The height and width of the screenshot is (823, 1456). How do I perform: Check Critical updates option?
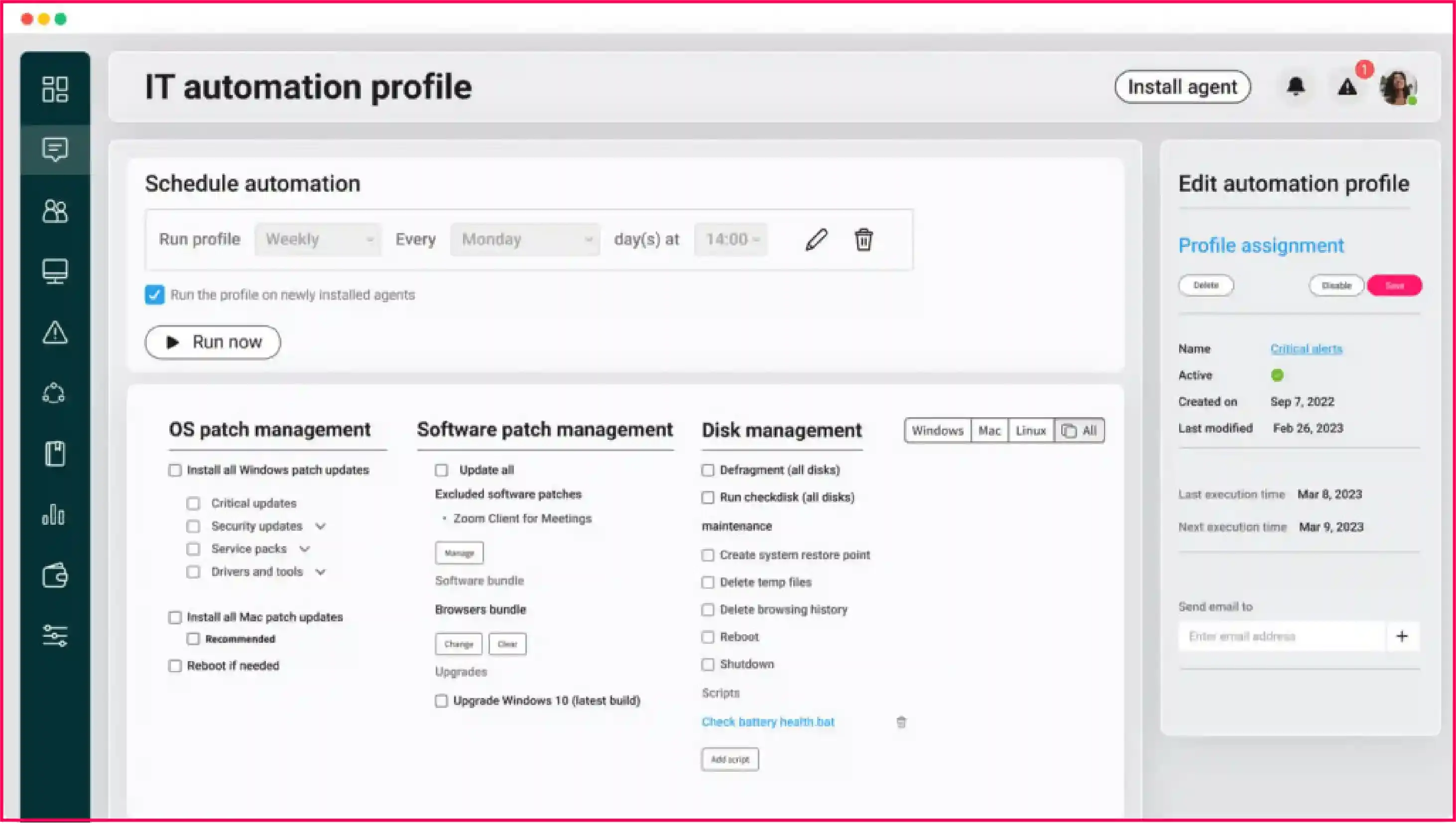(193, 504)
